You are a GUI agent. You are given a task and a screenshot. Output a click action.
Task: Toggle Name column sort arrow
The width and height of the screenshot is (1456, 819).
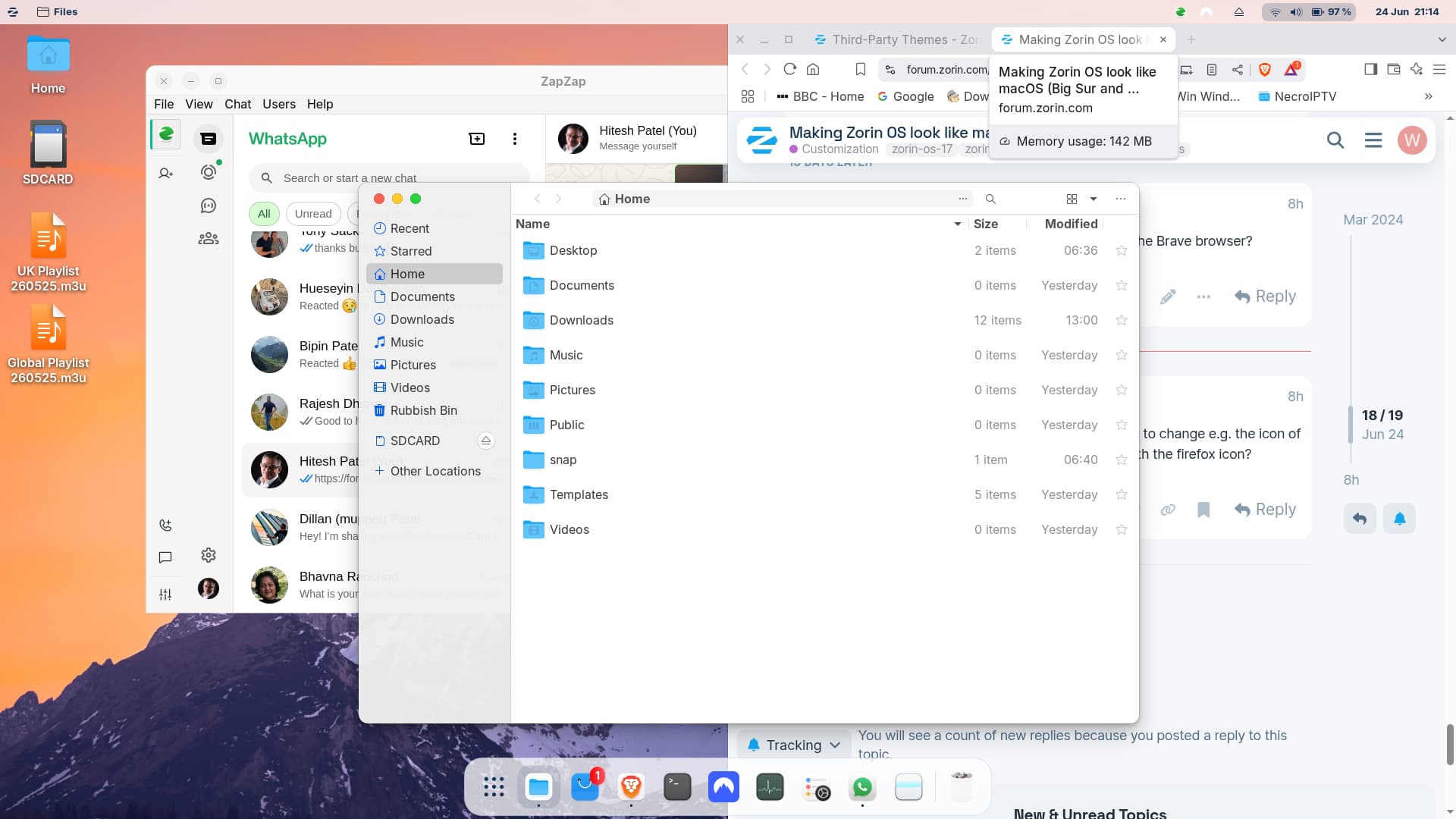[x=958, y=224]
